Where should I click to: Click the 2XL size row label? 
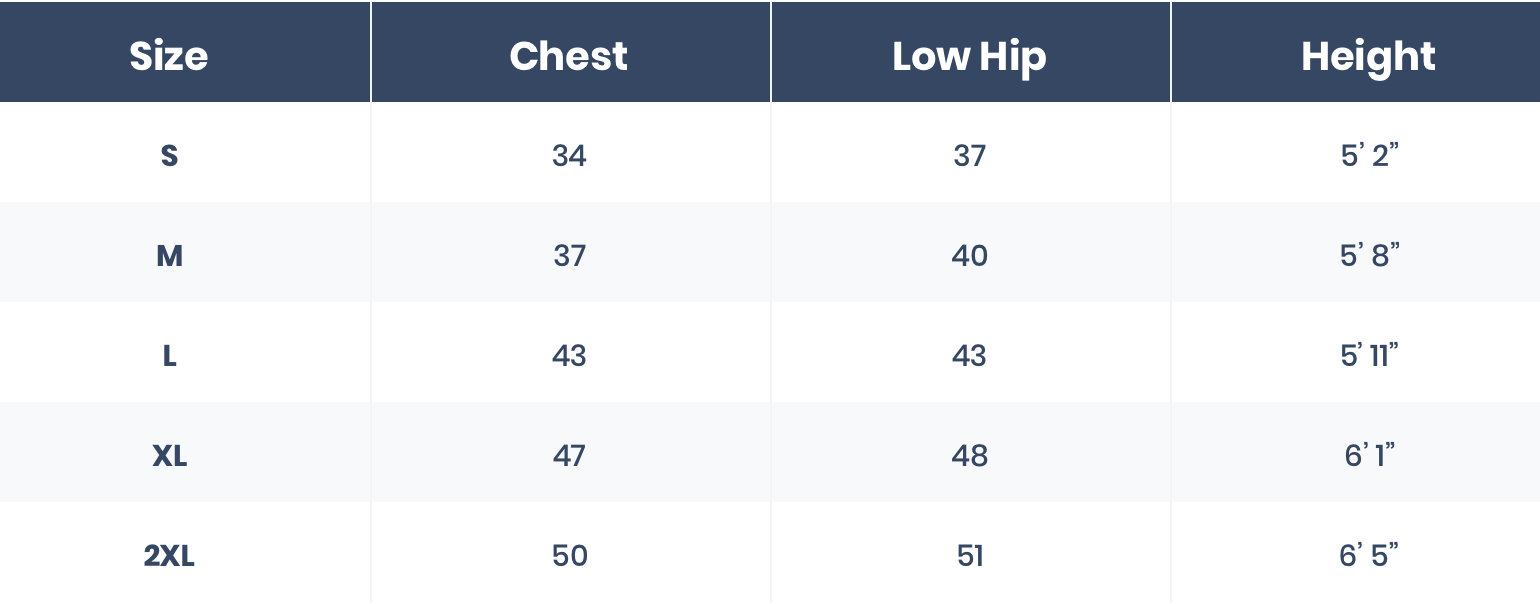(x=169, y=556)
